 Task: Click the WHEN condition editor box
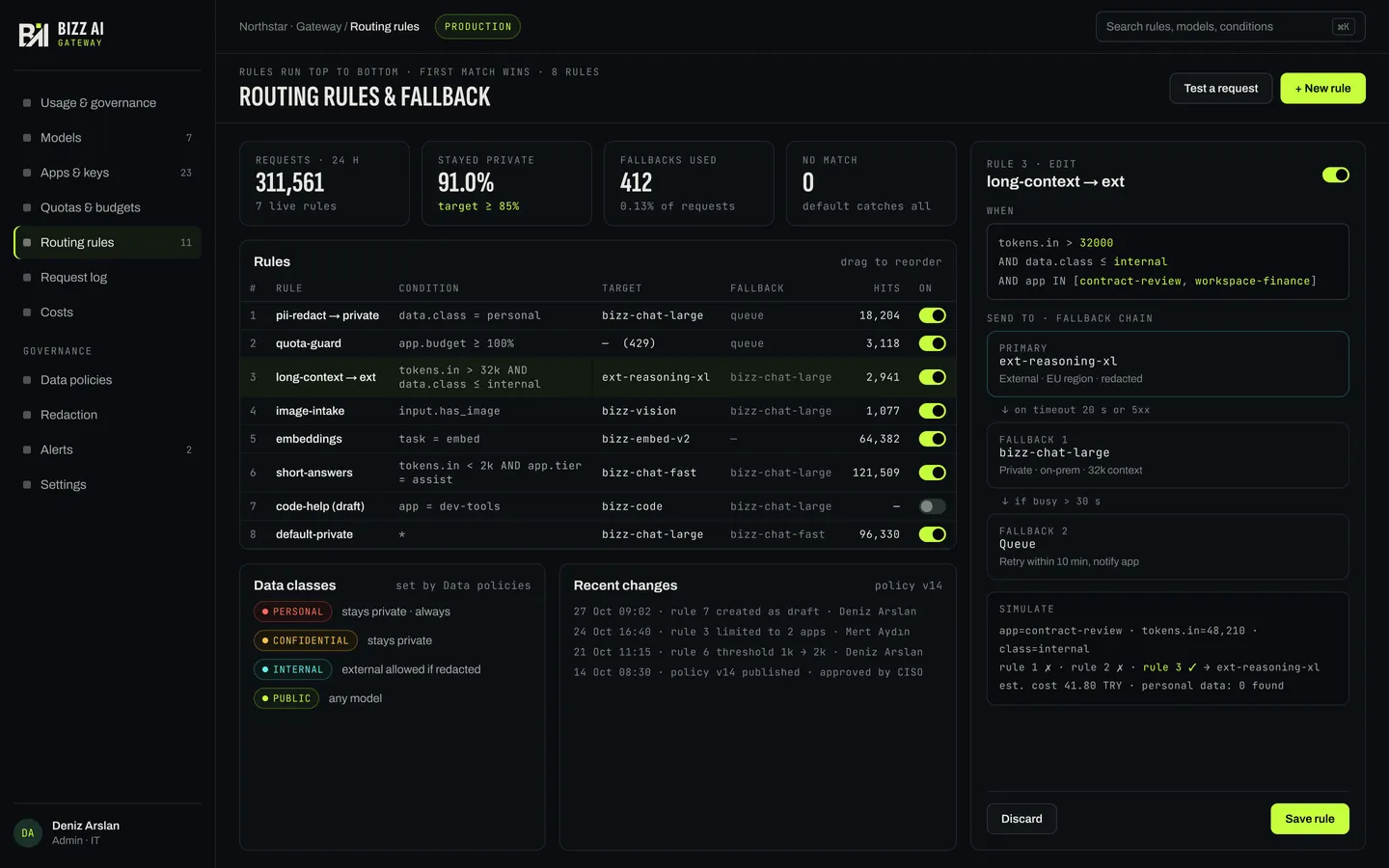tap(1167, 261)
